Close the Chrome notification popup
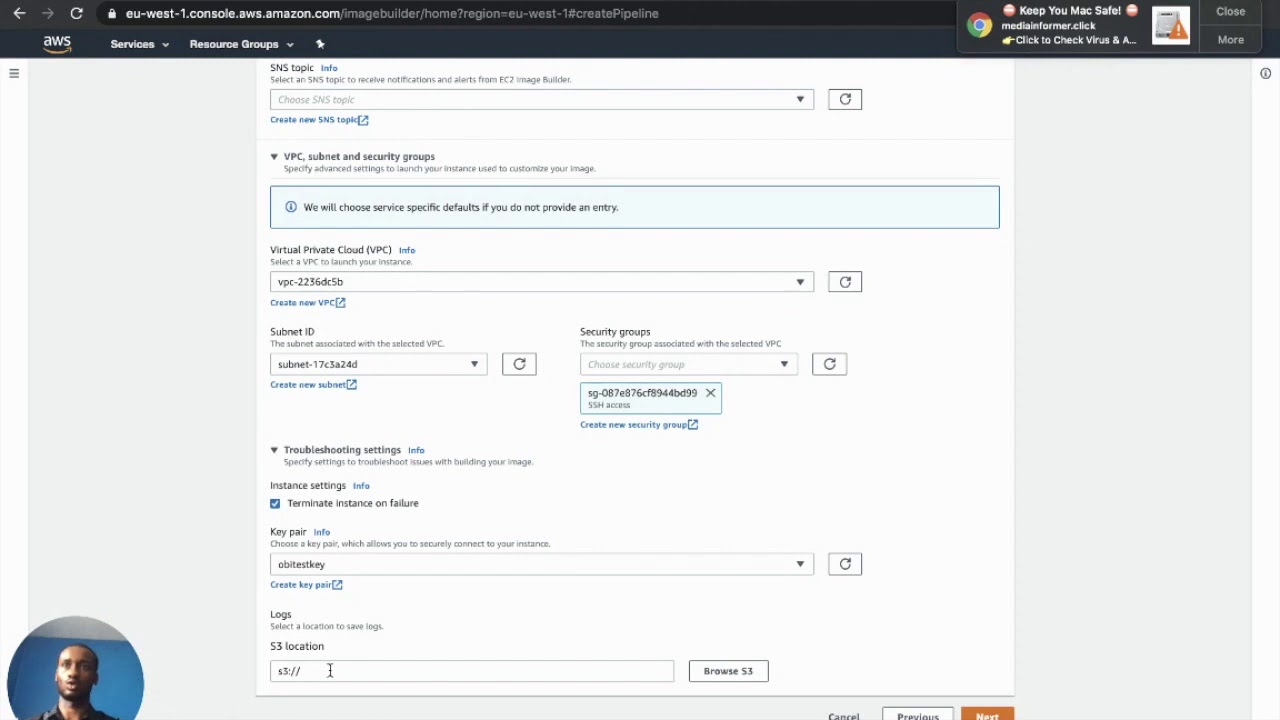1280x720 pixels. tap(1230, 12)
